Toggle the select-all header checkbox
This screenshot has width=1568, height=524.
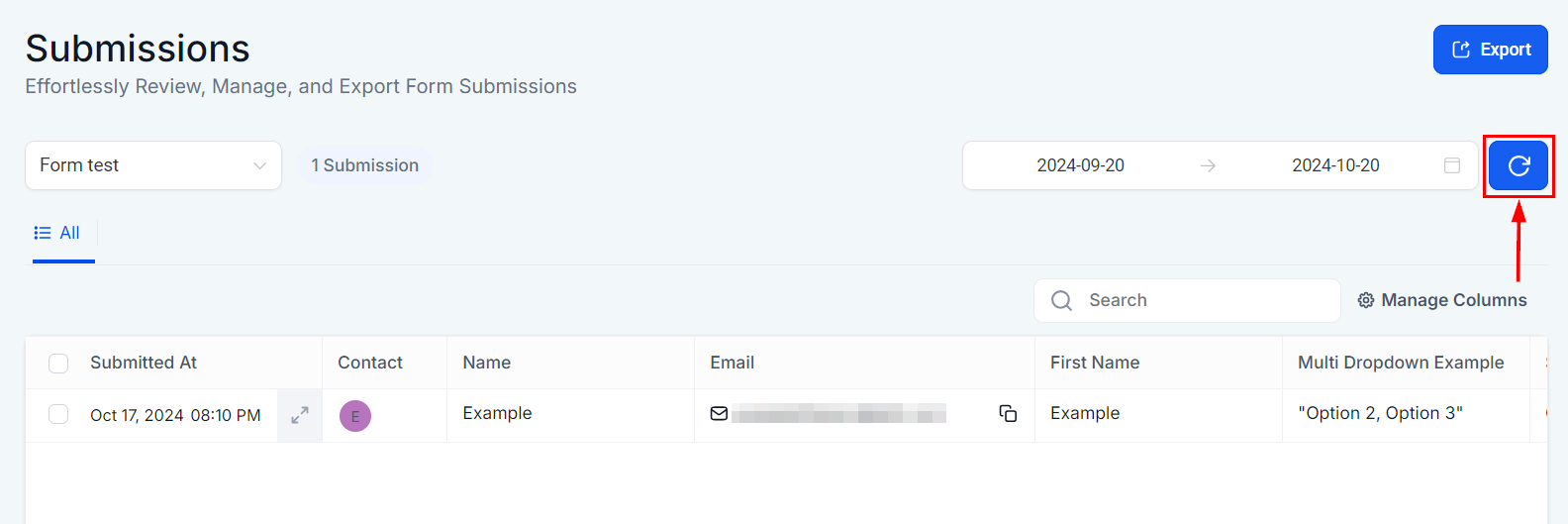coord(58,364)
